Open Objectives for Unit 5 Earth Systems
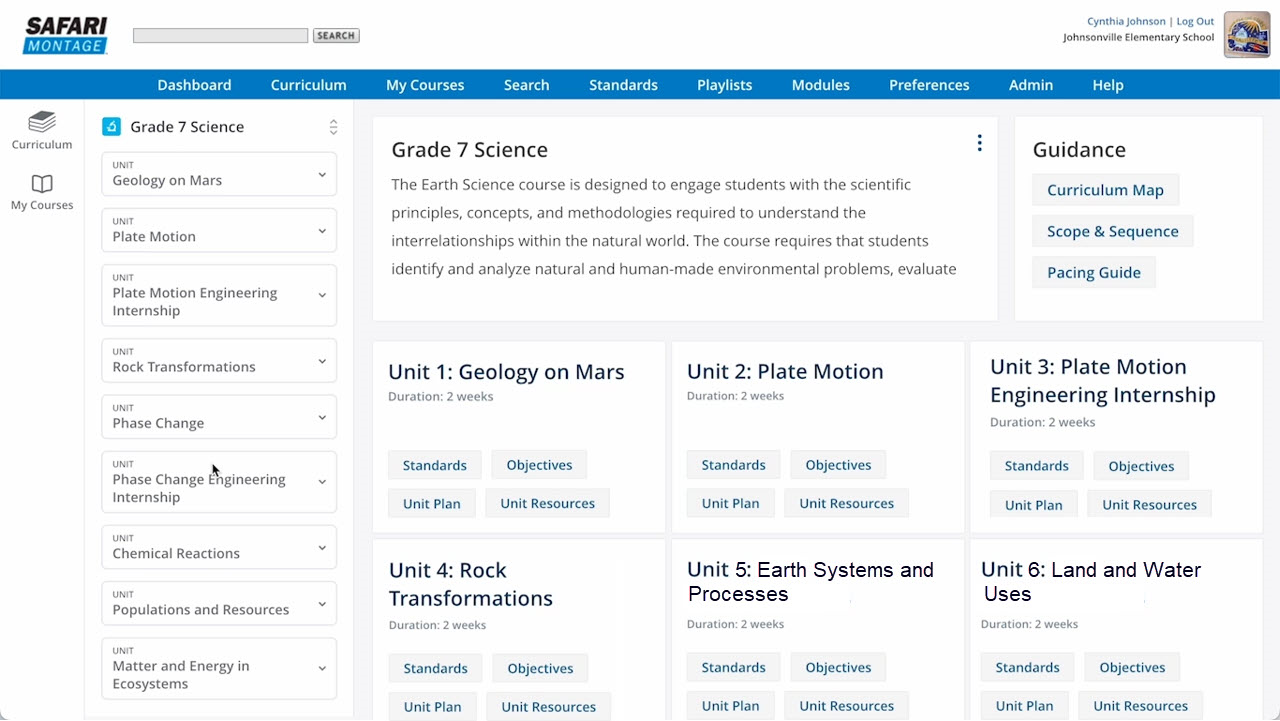 tap(838, 667)
